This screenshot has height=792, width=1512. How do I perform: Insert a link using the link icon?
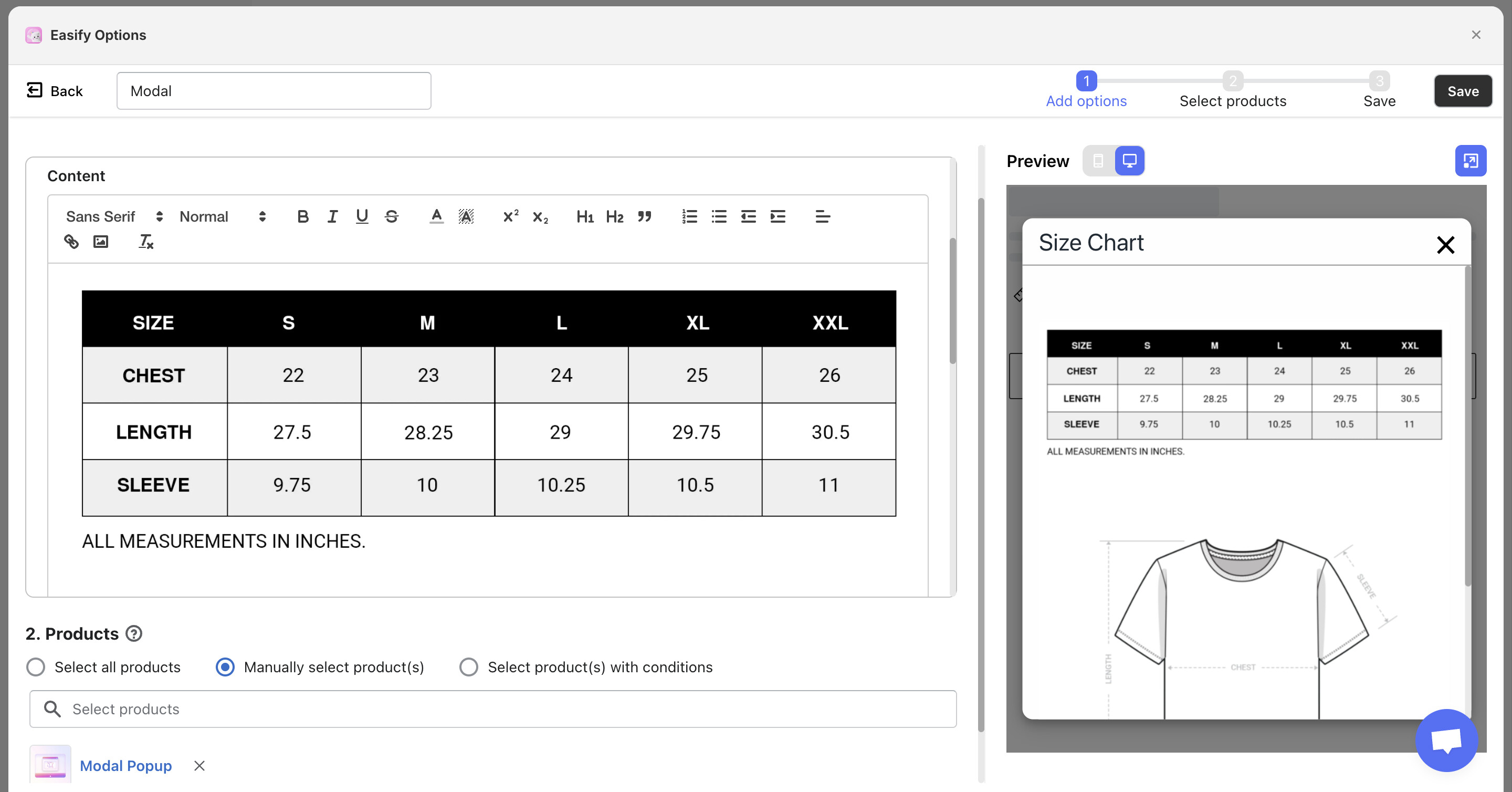pos(71,241)
